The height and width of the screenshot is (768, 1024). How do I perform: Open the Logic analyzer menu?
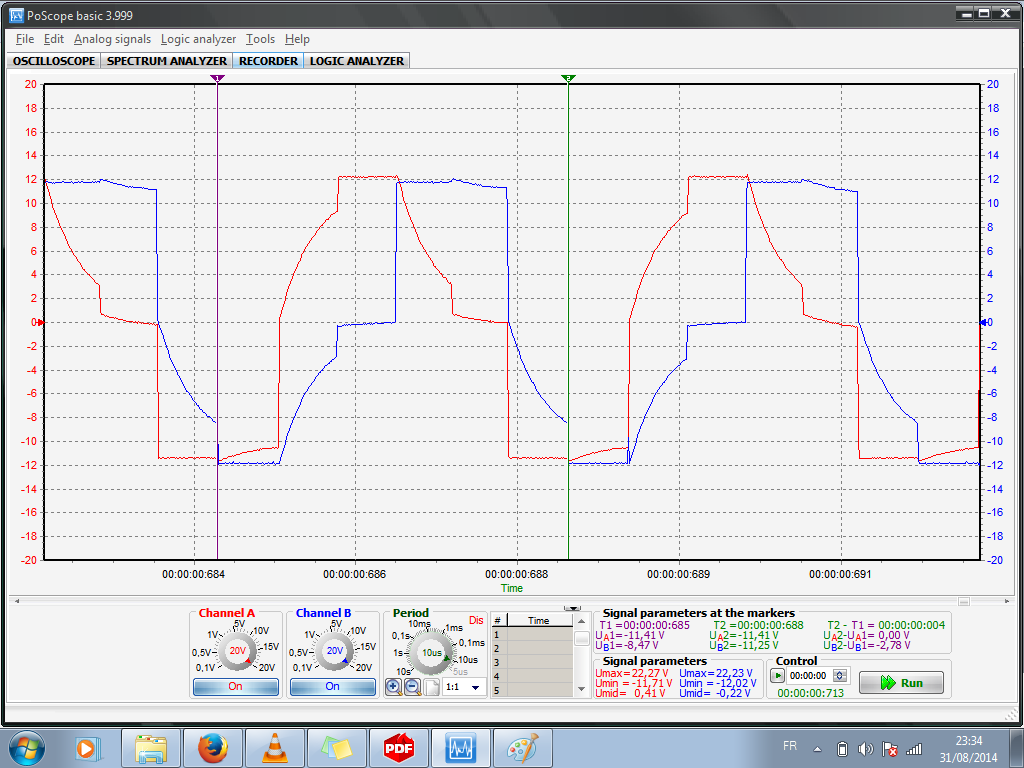click(199, 39)
